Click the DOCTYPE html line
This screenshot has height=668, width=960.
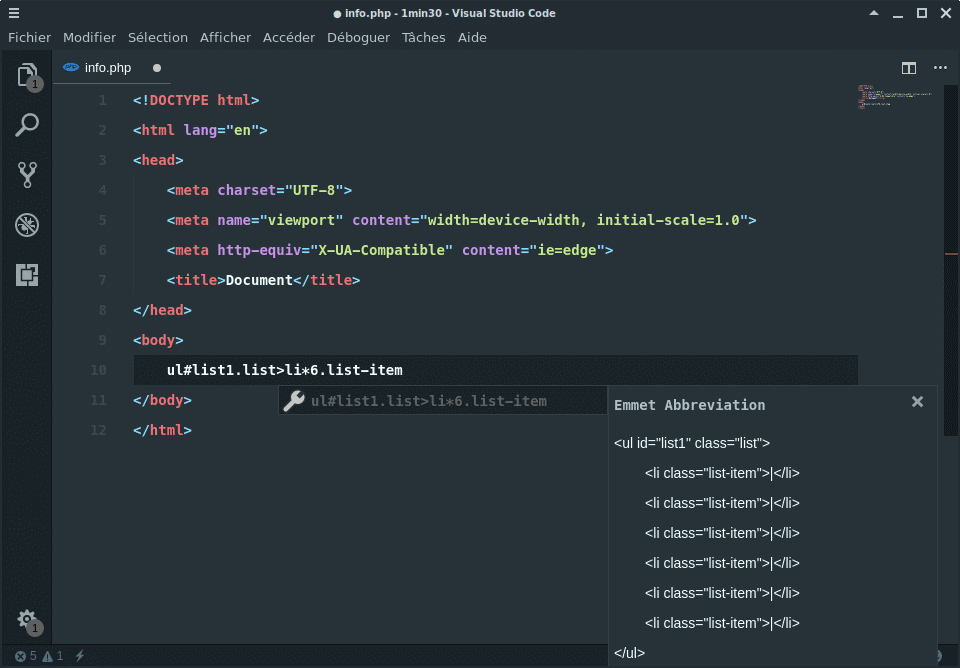(196, 100)
